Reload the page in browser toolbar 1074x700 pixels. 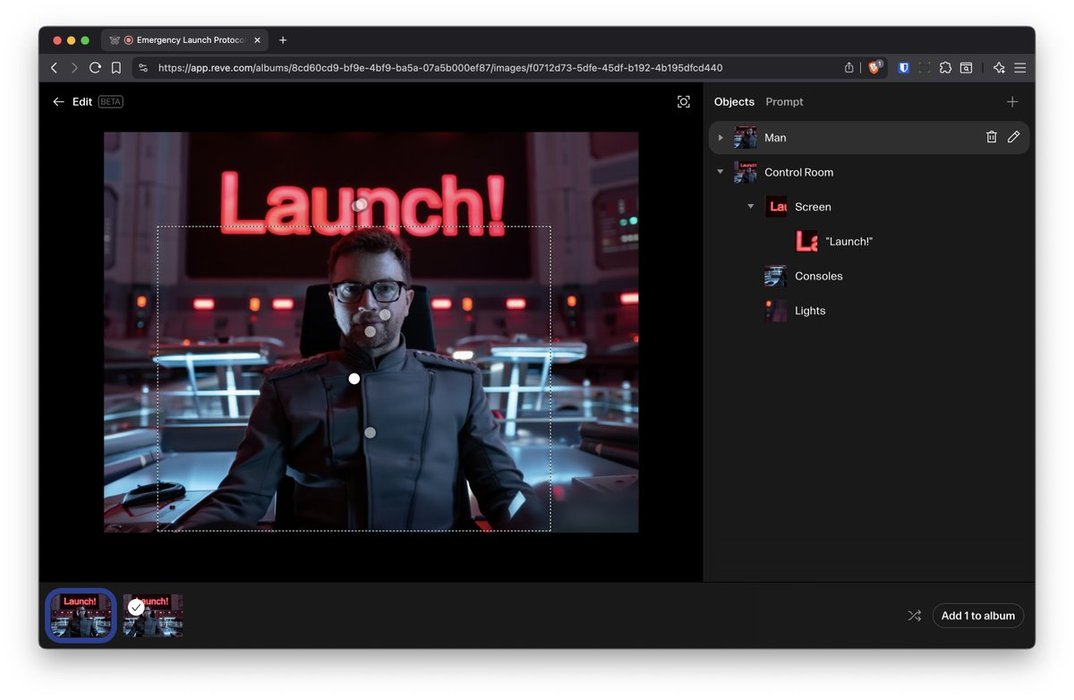(95, 68)
